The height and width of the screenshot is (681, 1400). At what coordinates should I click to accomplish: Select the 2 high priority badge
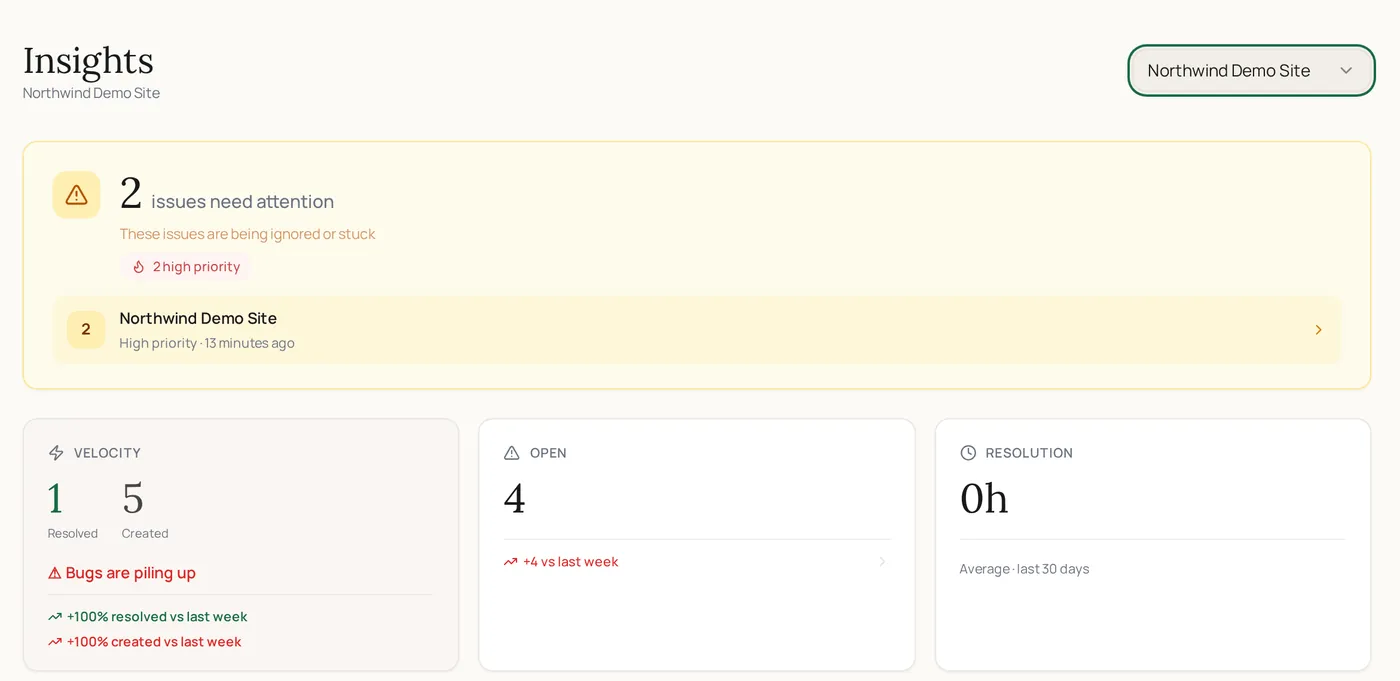click(x=186, y=267)
